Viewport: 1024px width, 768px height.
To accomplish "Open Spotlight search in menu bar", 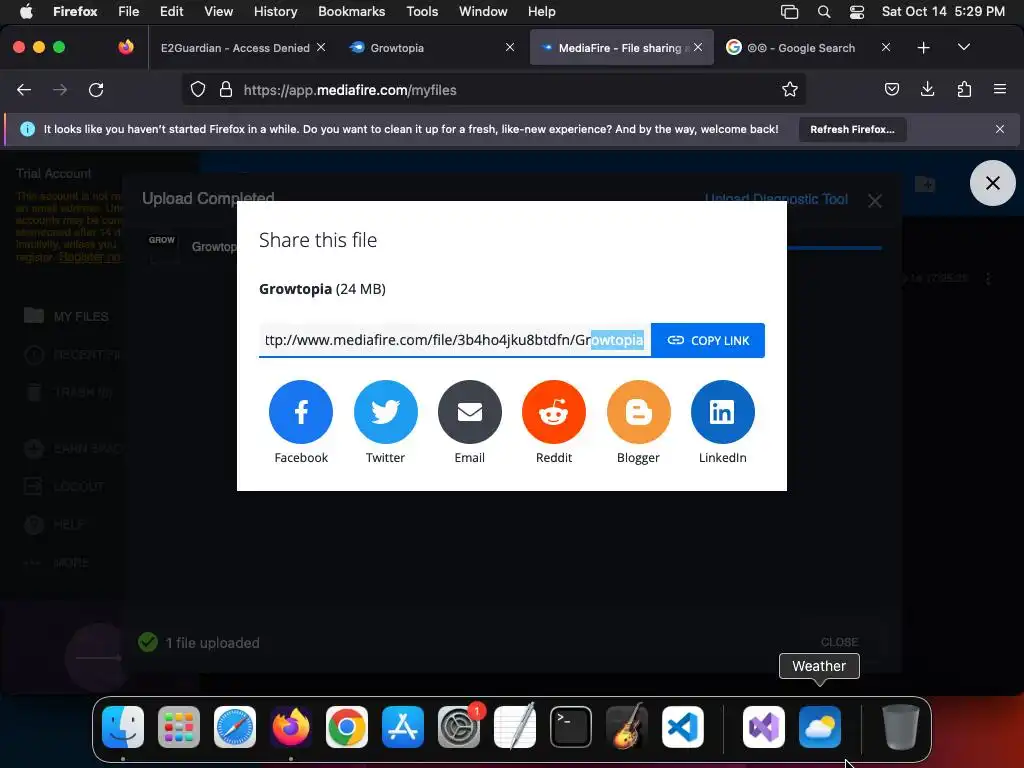I will (824, 12).
